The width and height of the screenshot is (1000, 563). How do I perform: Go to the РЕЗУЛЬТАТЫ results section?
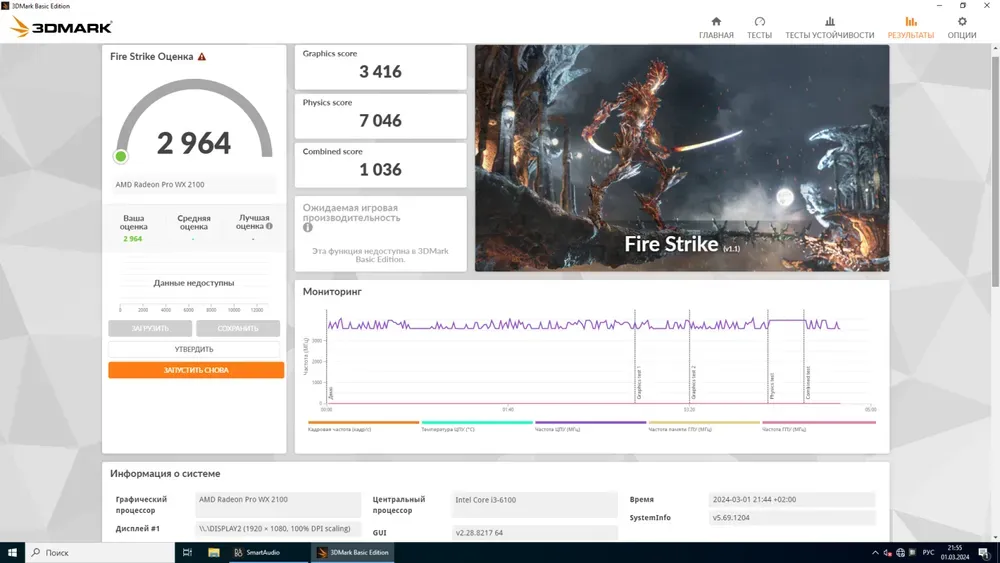tap(910, 28)
